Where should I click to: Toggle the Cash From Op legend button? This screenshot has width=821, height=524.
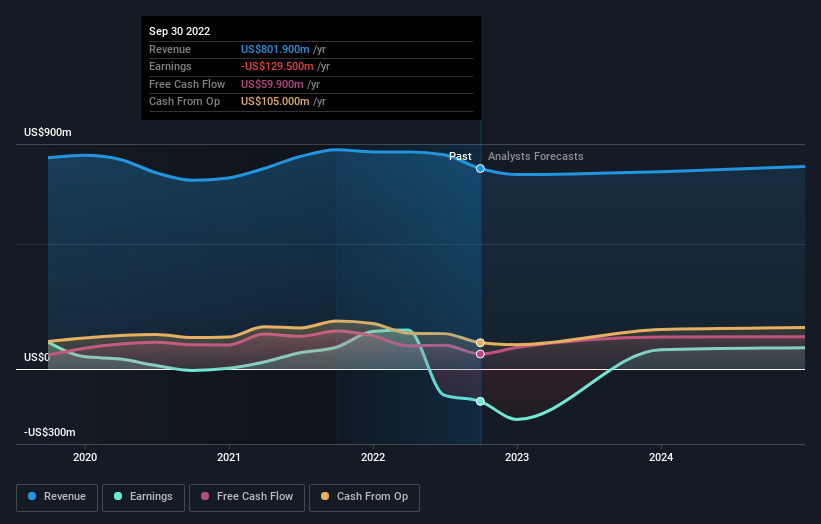tap(364, 497)
